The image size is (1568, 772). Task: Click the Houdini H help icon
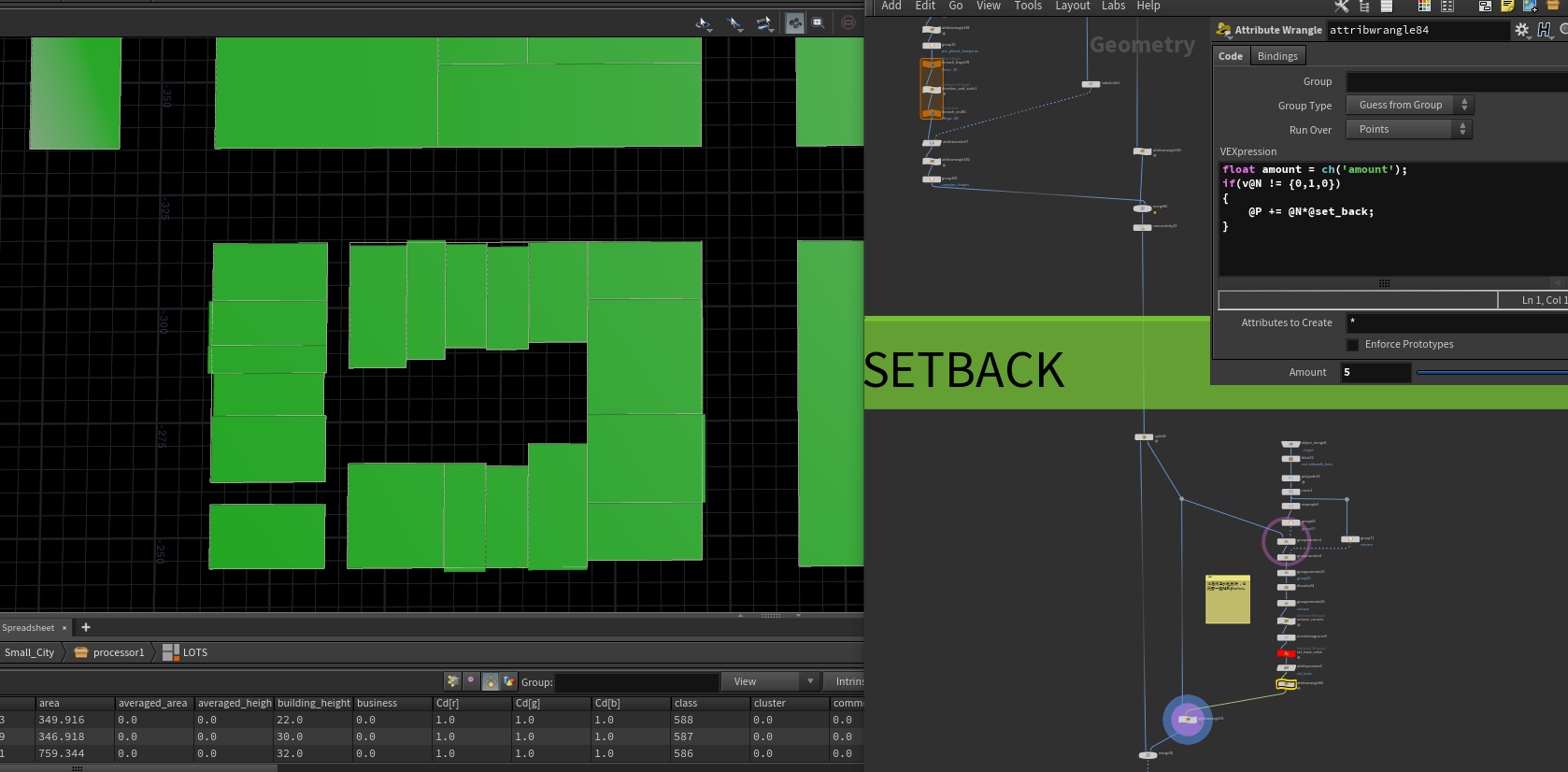[x=1544, y=30]
